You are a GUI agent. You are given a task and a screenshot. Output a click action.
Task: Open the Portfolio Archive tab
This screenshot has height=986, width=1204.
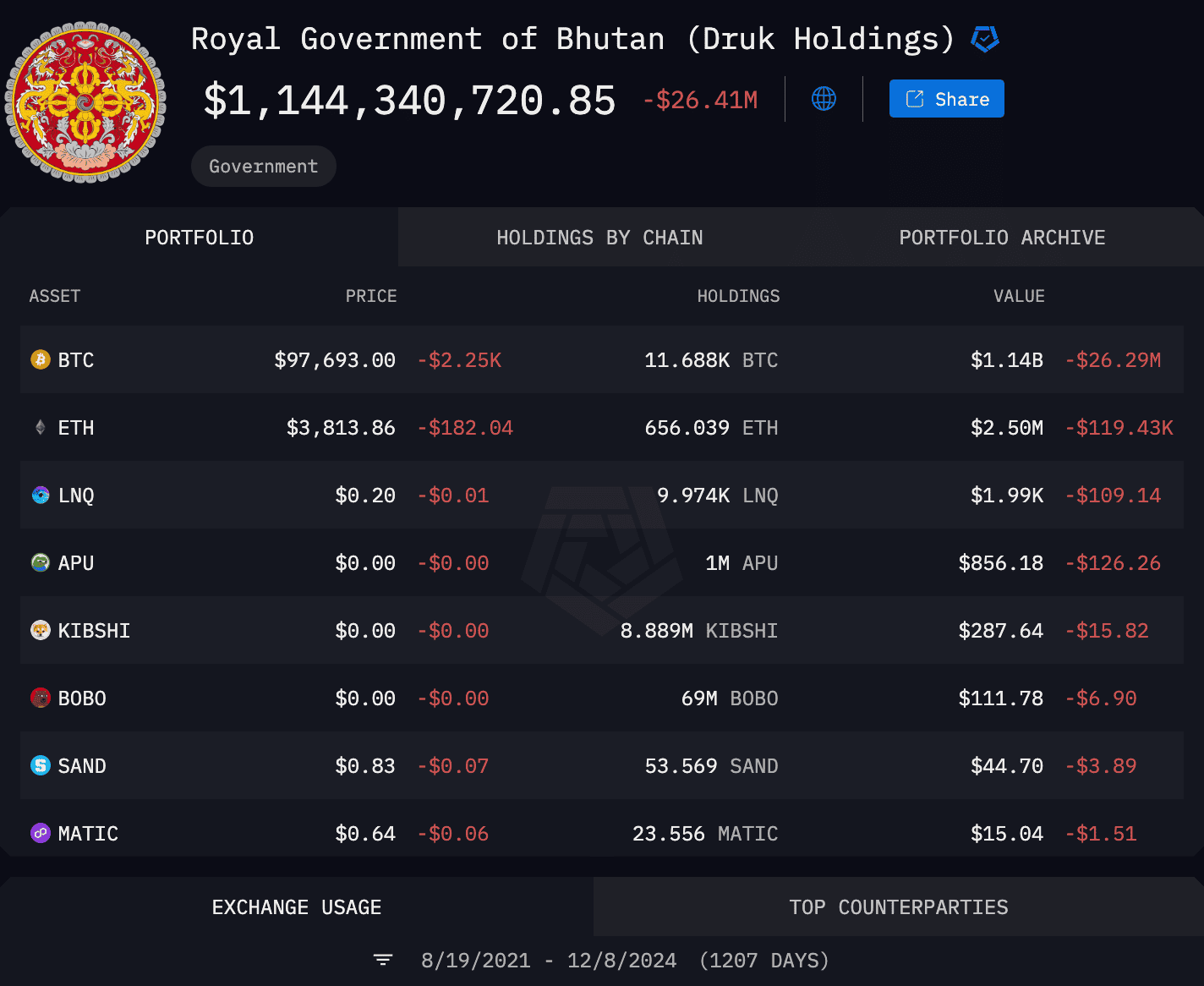pyautogui.click(x=1002, y=238)
